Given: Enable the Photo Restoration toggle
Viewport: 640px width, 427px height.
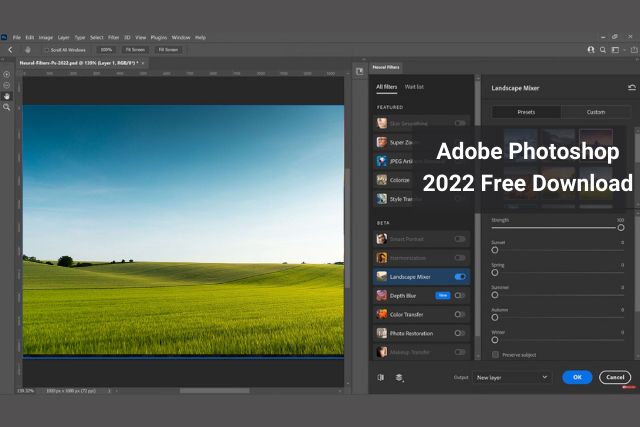Looking at the screenshot, I should coord(460,333).
